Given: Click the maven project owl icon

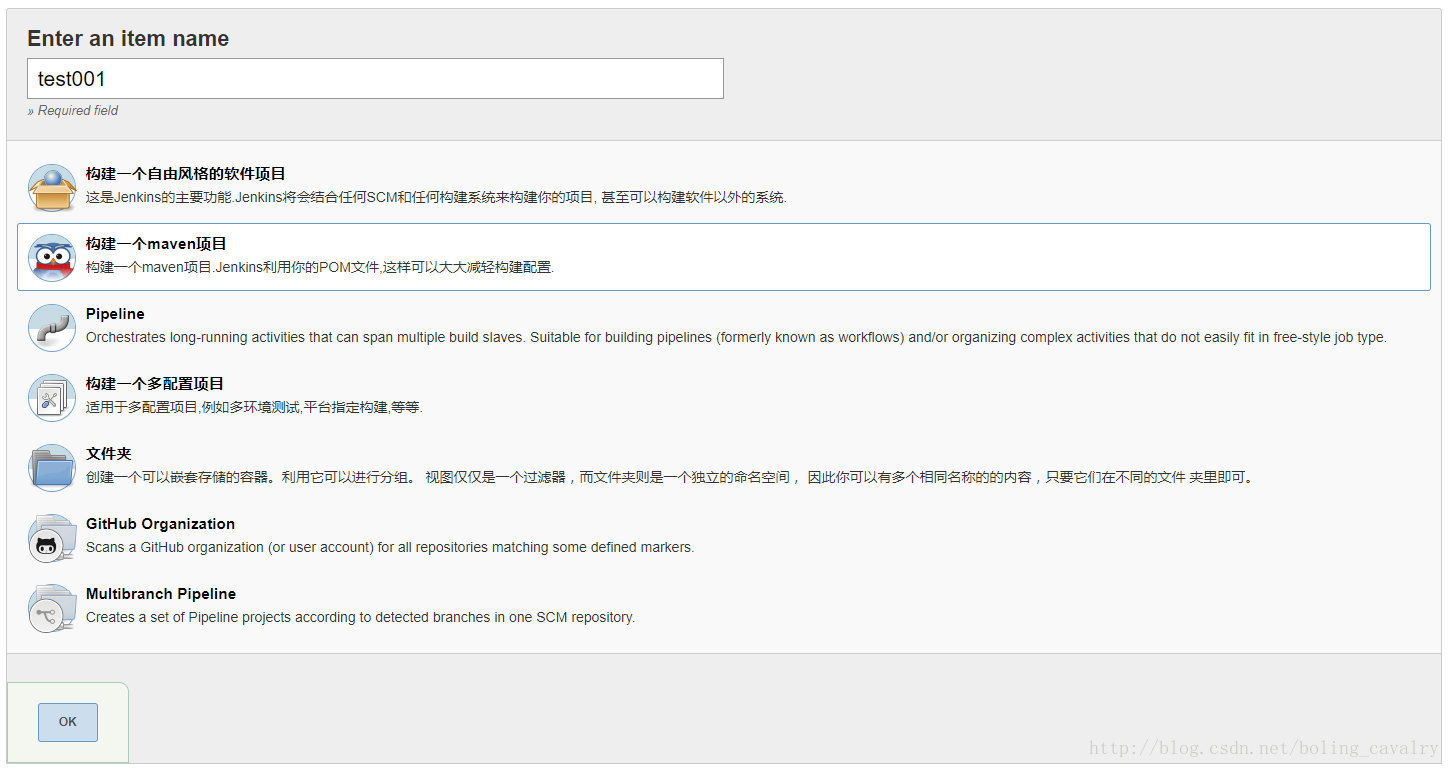Looking at the screenshot, I should (x=52, y=258).
